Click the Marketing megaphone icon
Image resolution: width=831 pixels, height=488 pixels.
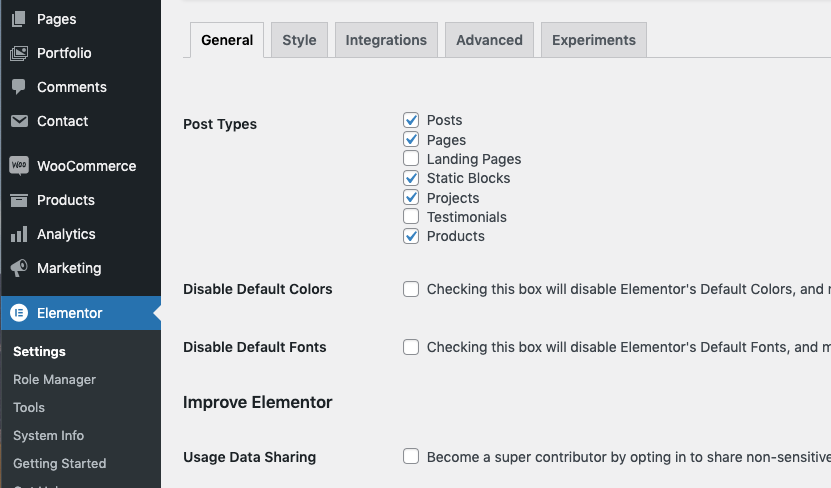[x=19, y=268]
